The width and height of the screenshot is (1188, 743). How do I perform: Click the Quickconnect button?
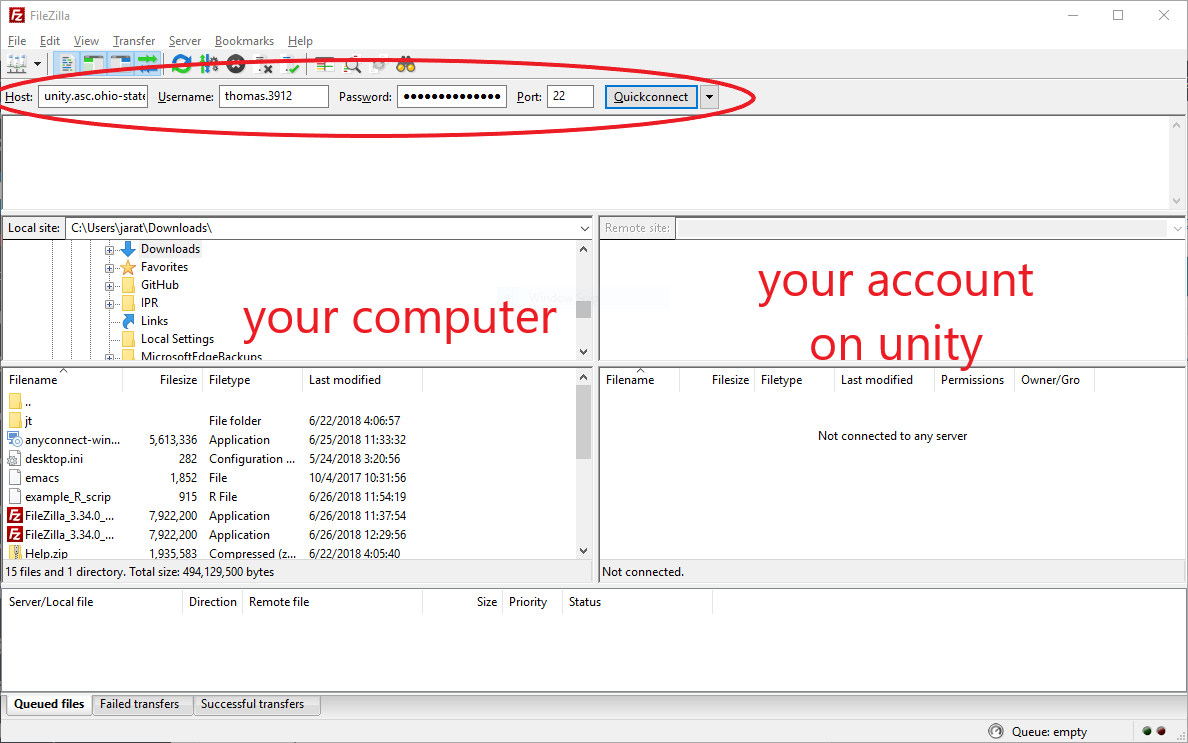coord(651,97)
